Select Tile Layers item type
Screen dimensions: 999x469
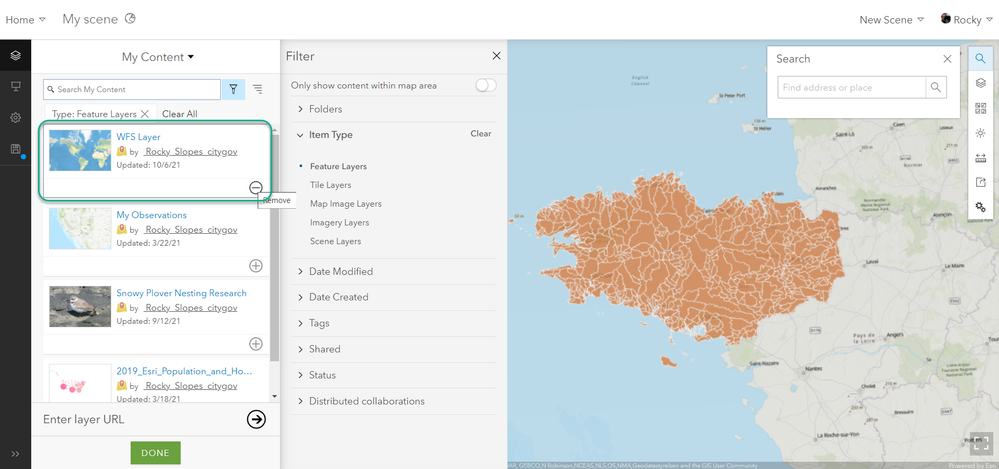pos(330,185)
